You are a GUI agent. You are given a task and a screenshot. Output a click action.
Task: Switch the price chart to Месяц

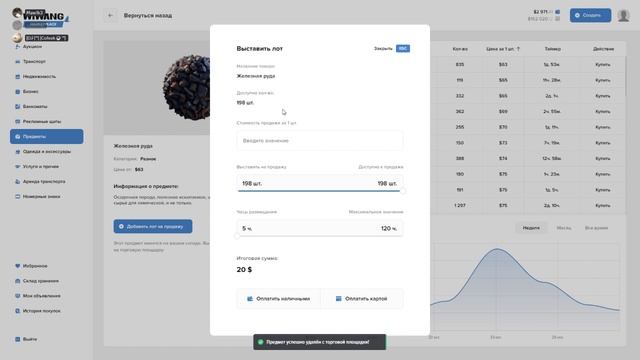(x=564, y=228)
